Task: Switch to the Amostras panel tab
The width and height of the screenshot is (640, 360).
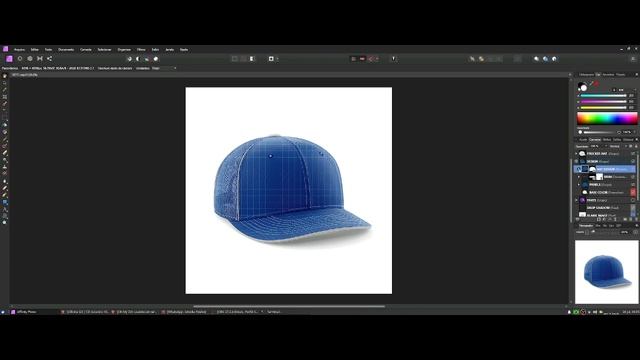Action: pos(608,75)
